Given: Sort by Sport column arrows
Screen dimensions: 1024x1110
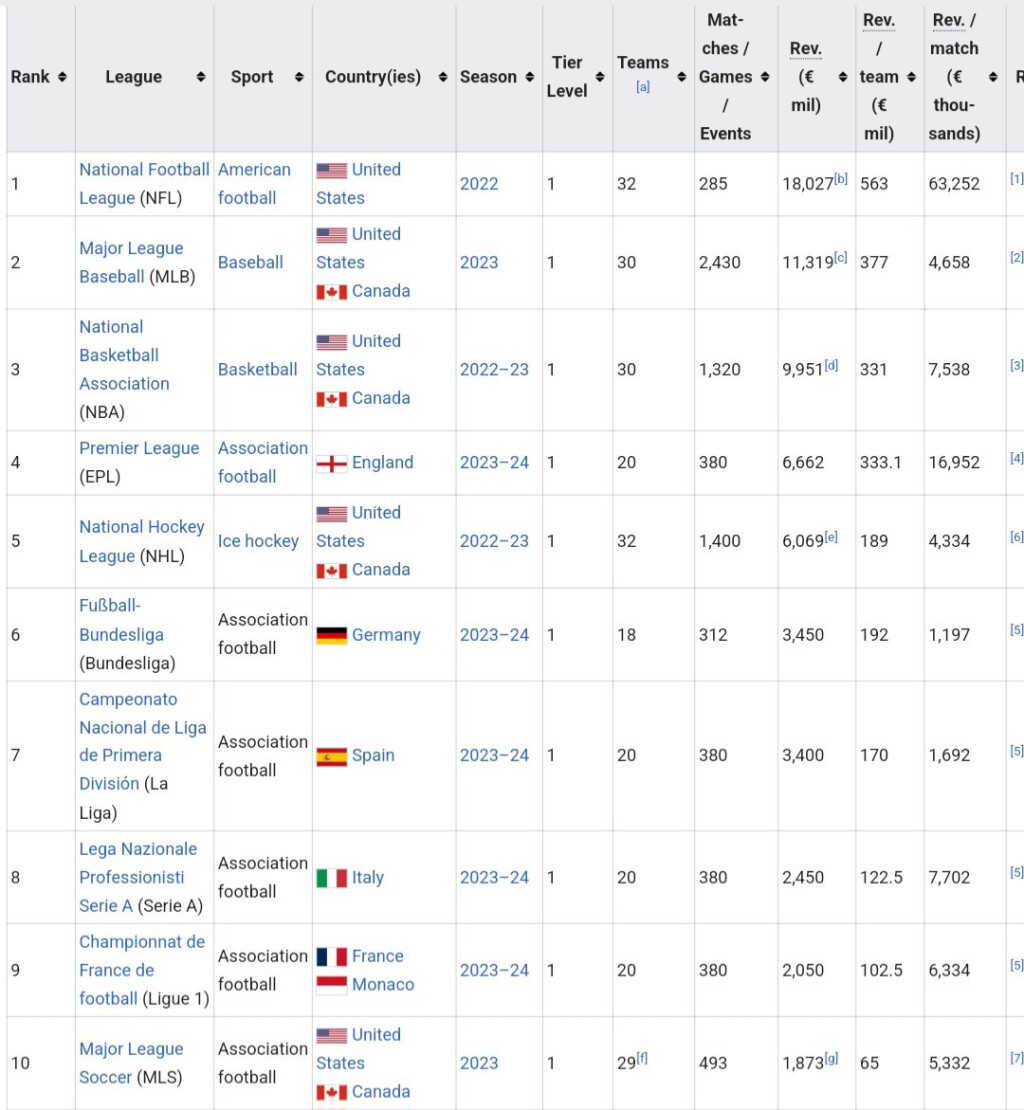Looking at the screenshot, I should [x=299, y=76].
